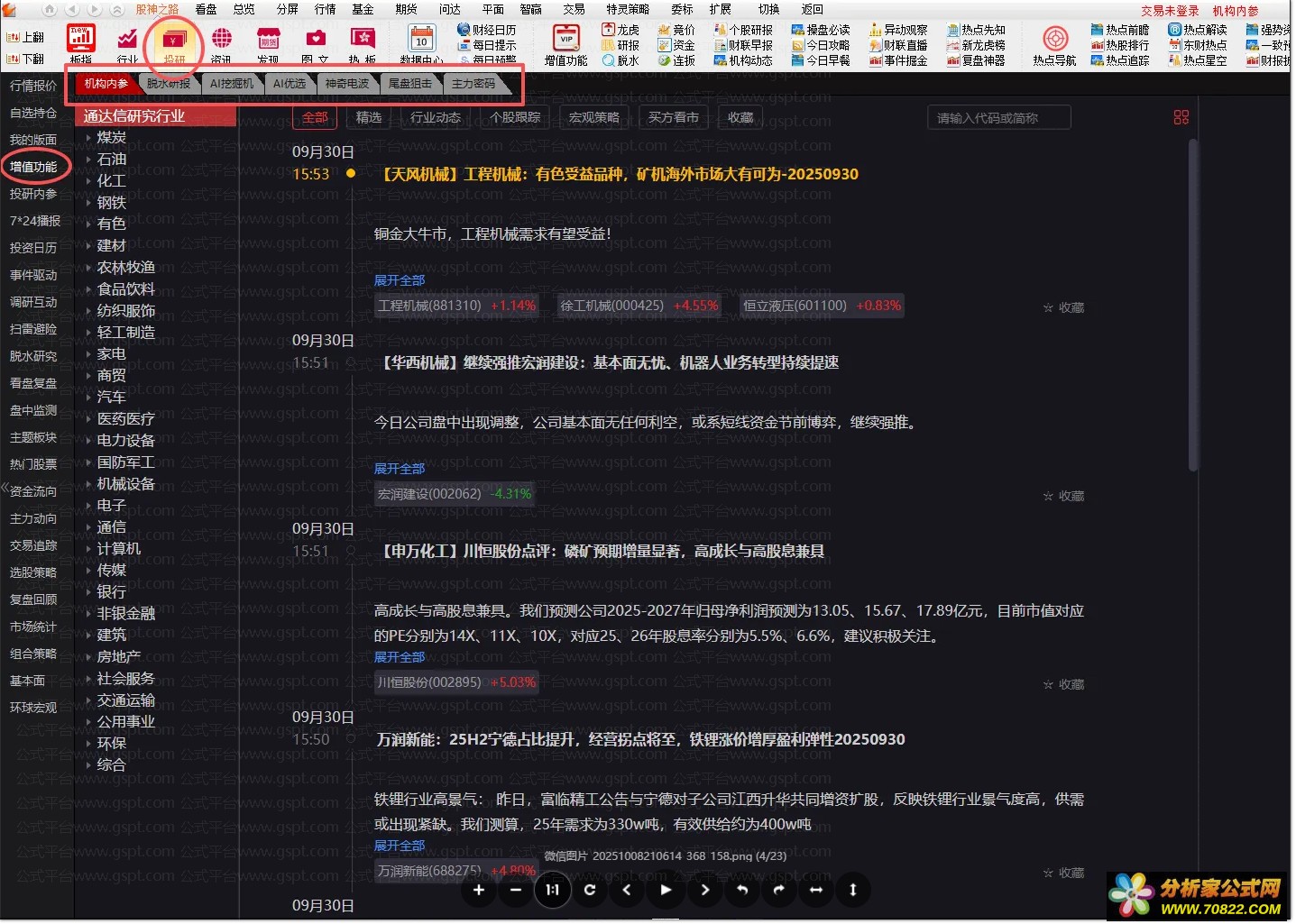Click the 财经日历 toolbar item
Image resolution: width=1296 pixels, height=924 pixels.
(487, 30)
